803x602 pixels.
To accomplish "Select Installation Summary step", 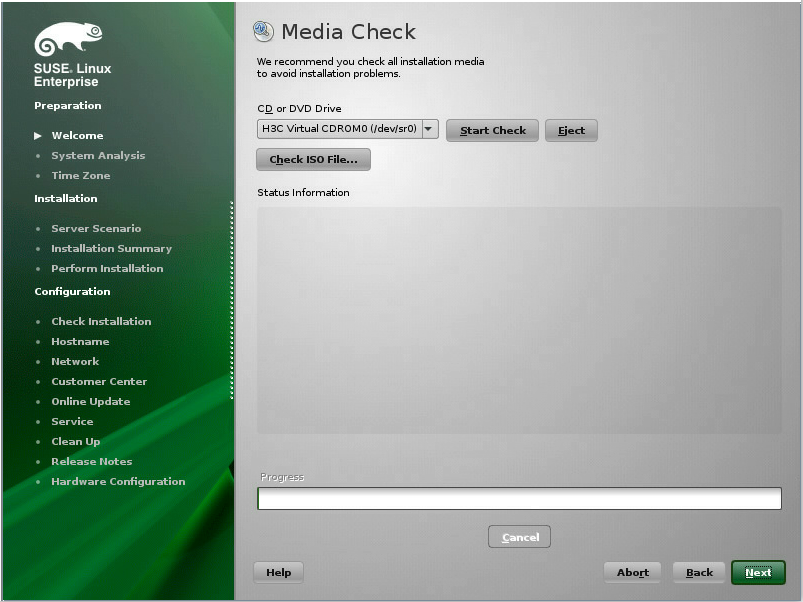I will point(112,249).
